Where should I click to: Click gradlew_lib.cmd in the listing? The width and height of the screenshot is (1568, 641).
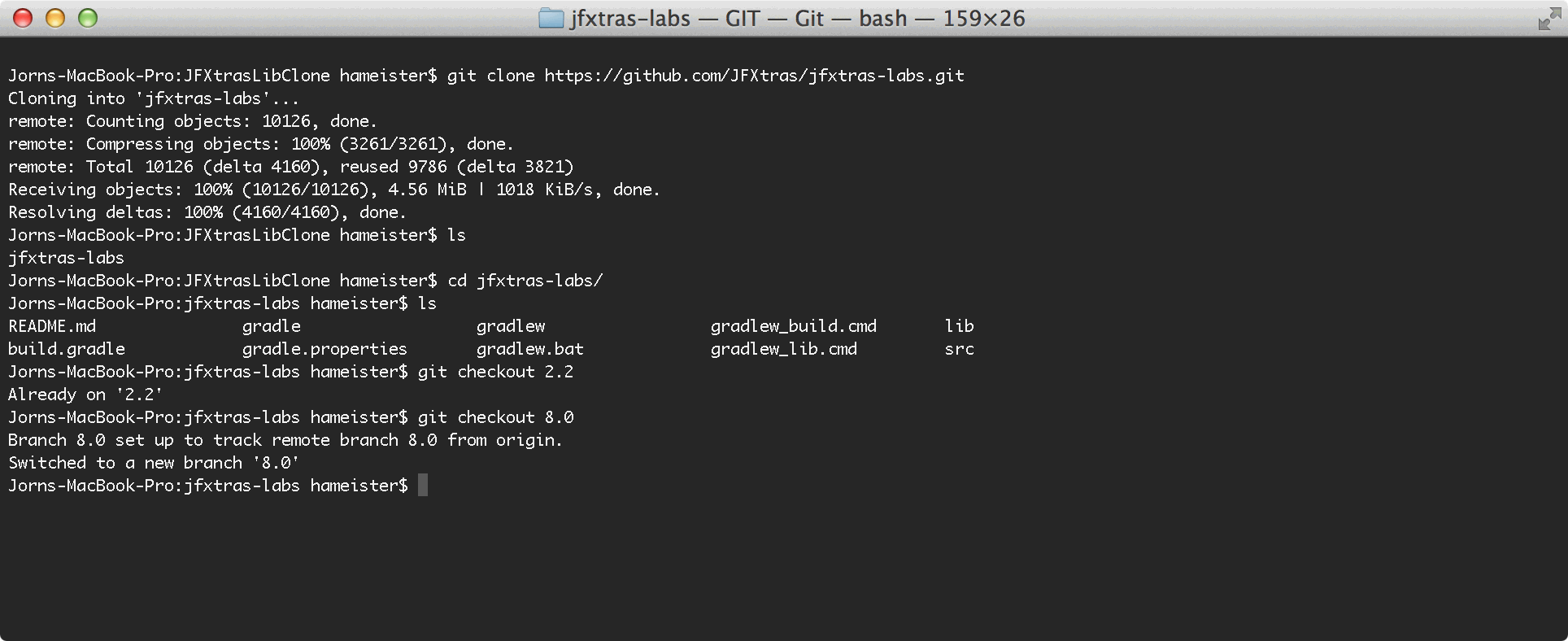click(x=783, y=349)
